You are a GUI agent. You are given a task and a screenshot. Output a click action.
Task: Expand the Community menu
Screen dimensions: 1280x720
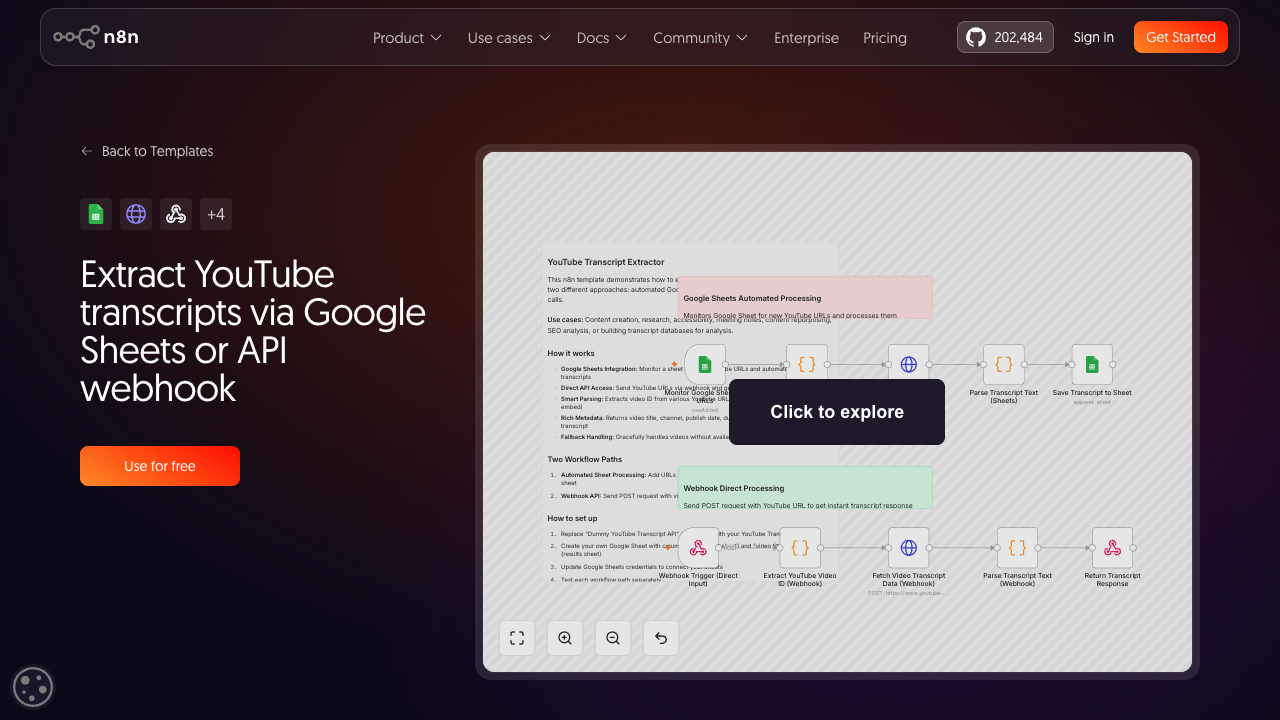[700, 38]
